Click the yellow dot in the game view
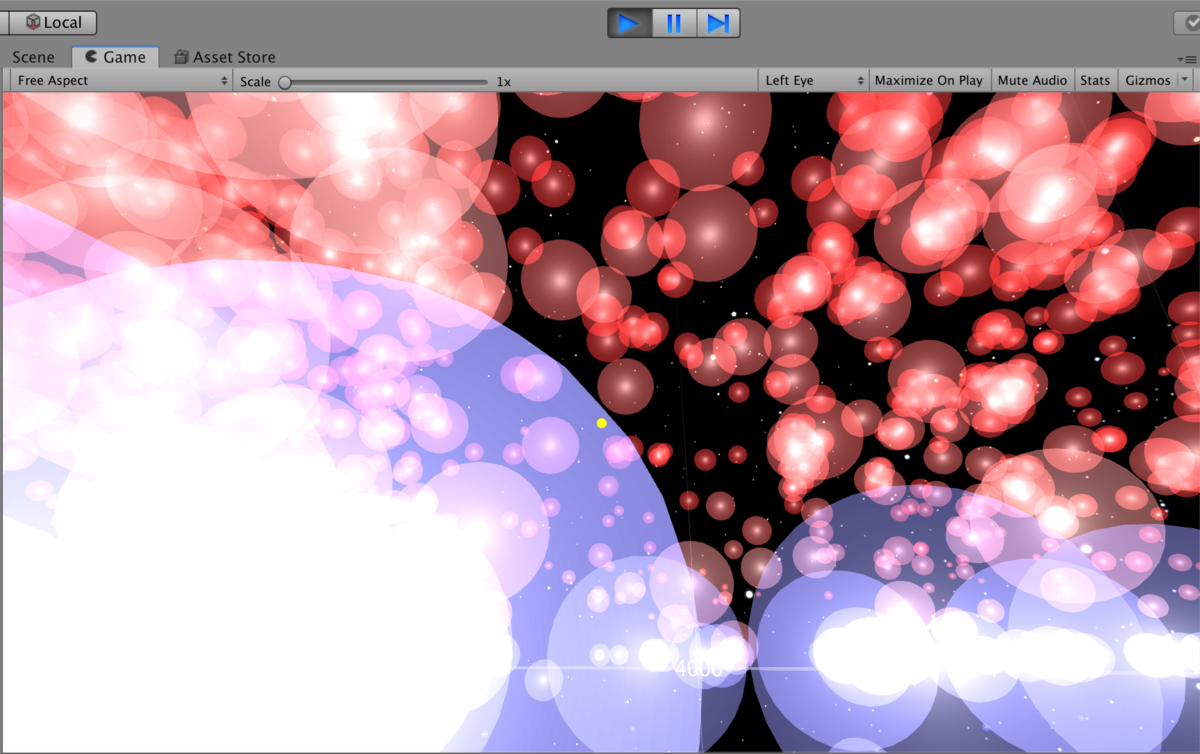The height and width of the screenshot is (754, 1200). (x=602, y=423)
